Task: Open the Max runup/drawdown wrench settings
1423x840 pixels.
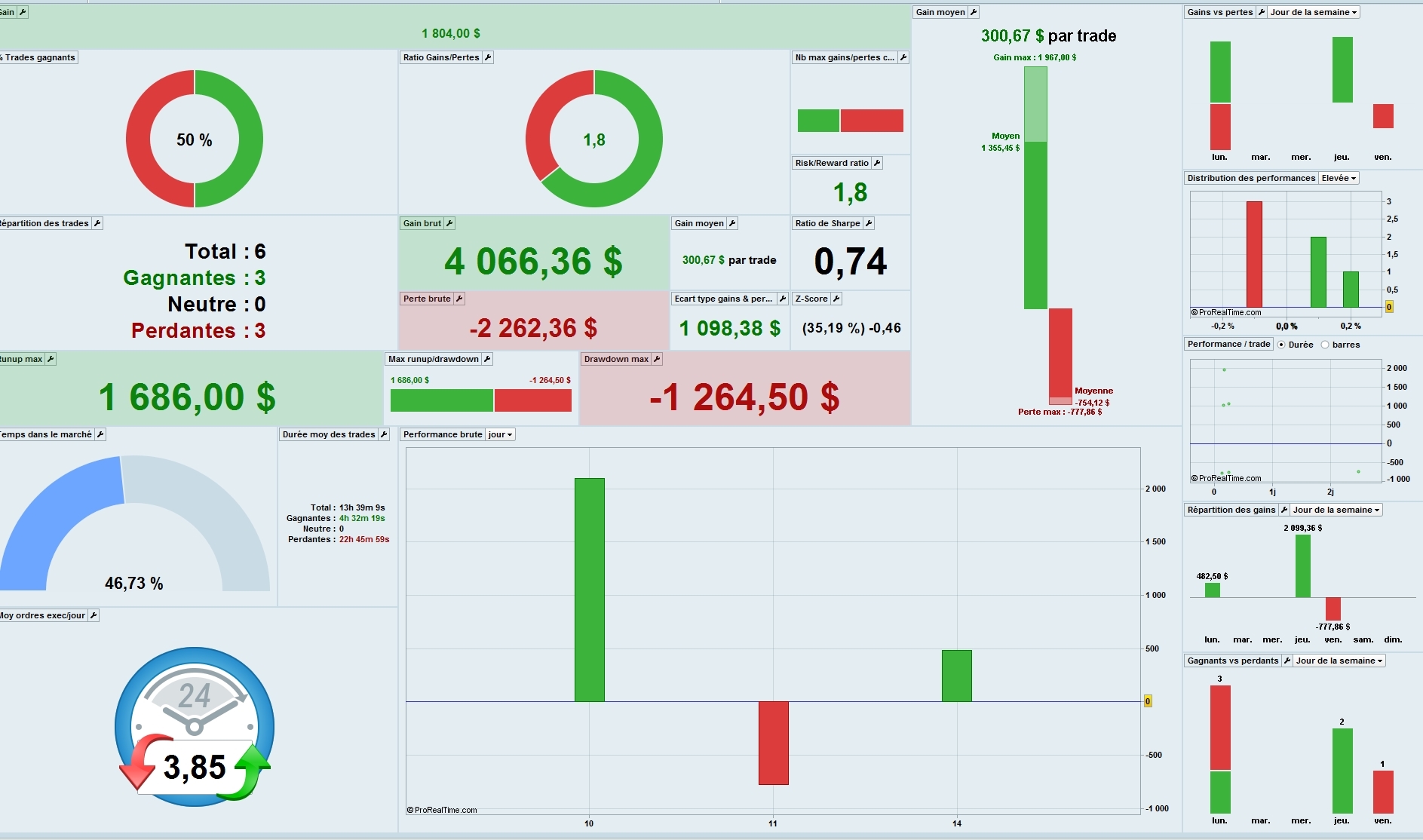Action: 487,359
